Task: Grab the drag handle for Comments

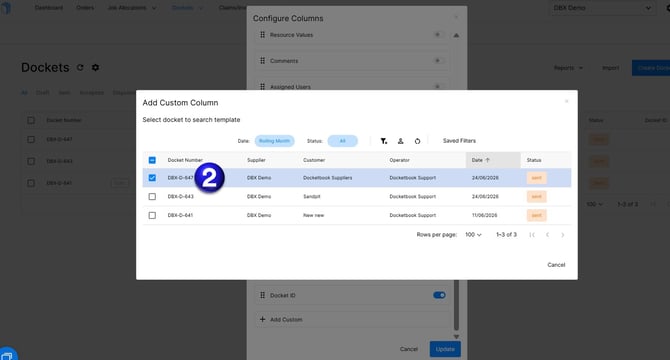Action: pyautogui.click(x=262, y=61)
